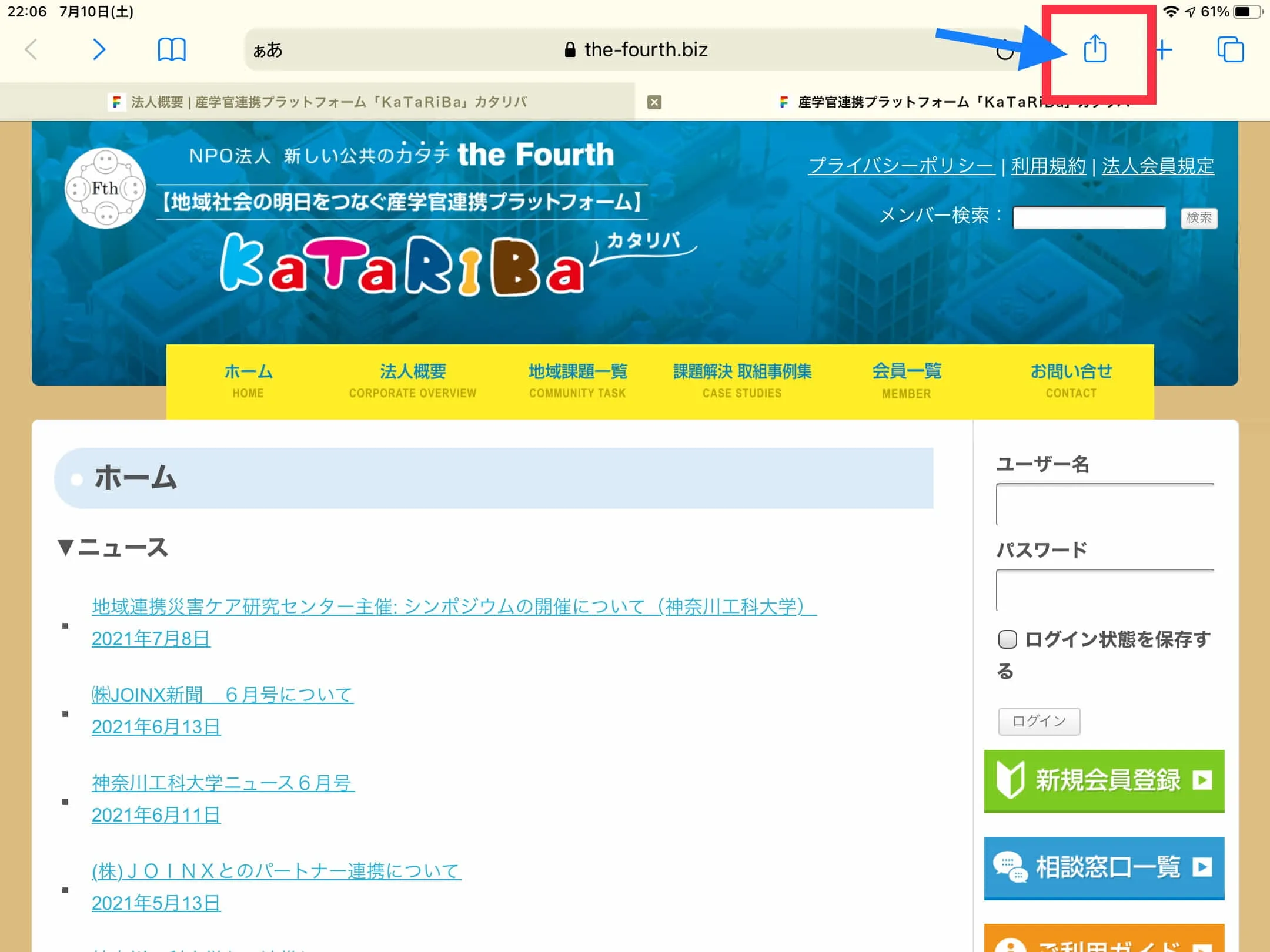Click the Fth circular logo
This screenshot has width=1270, height=952.
coord(105,188)
